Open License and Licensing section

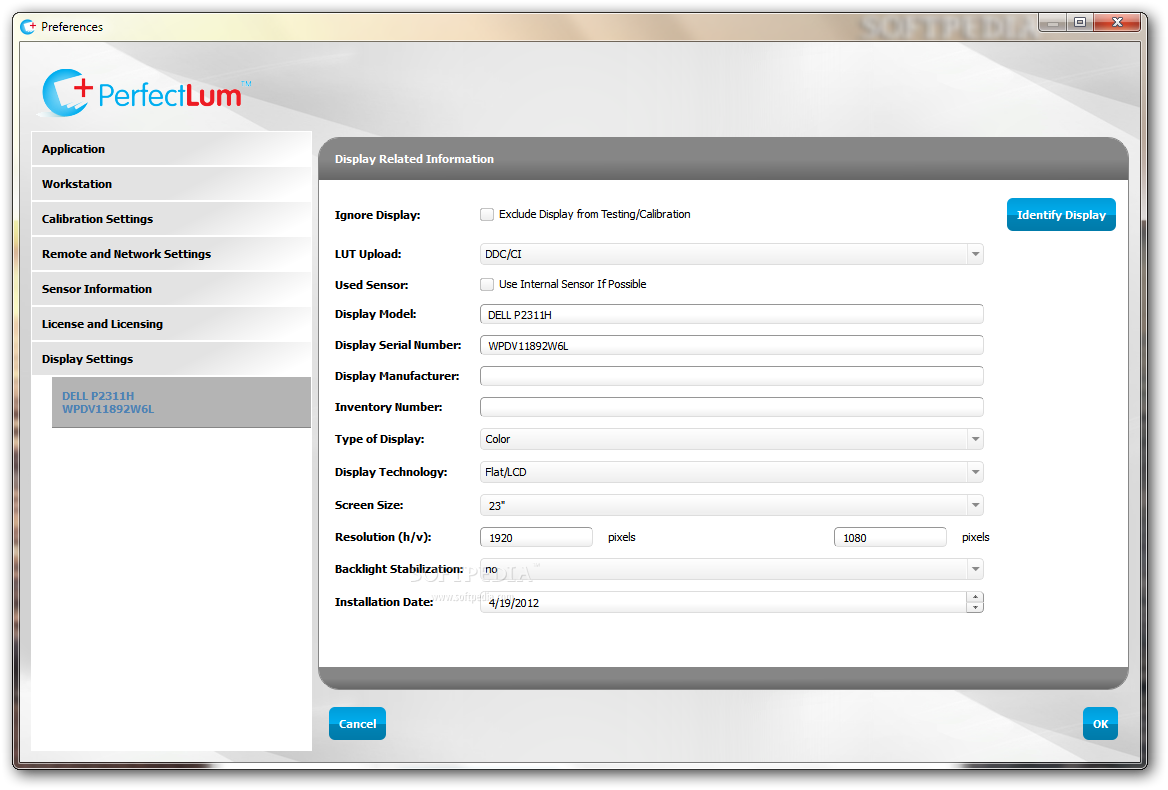click(171, 324)
